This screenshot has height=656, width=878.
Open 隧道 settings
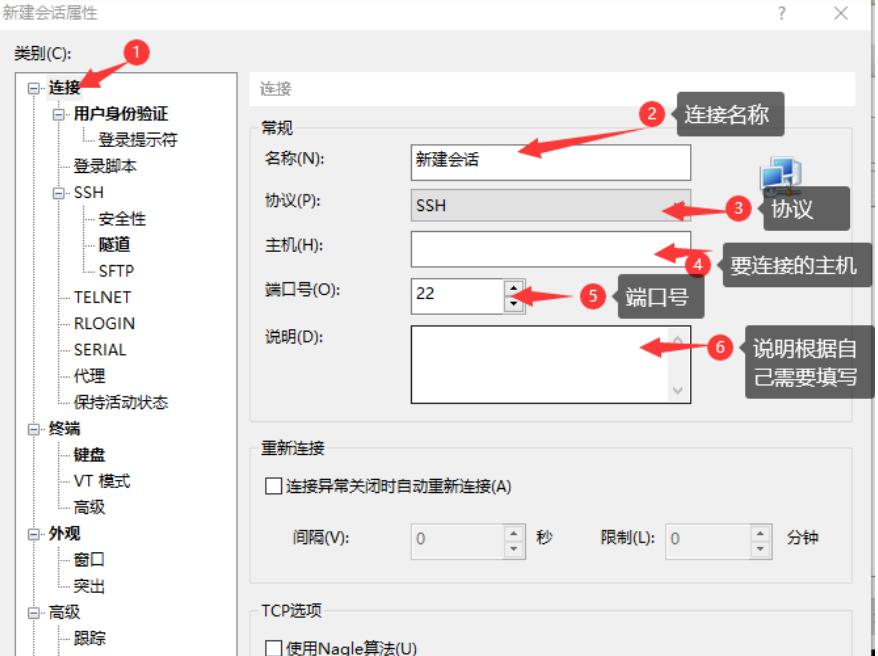coord(114,245)
